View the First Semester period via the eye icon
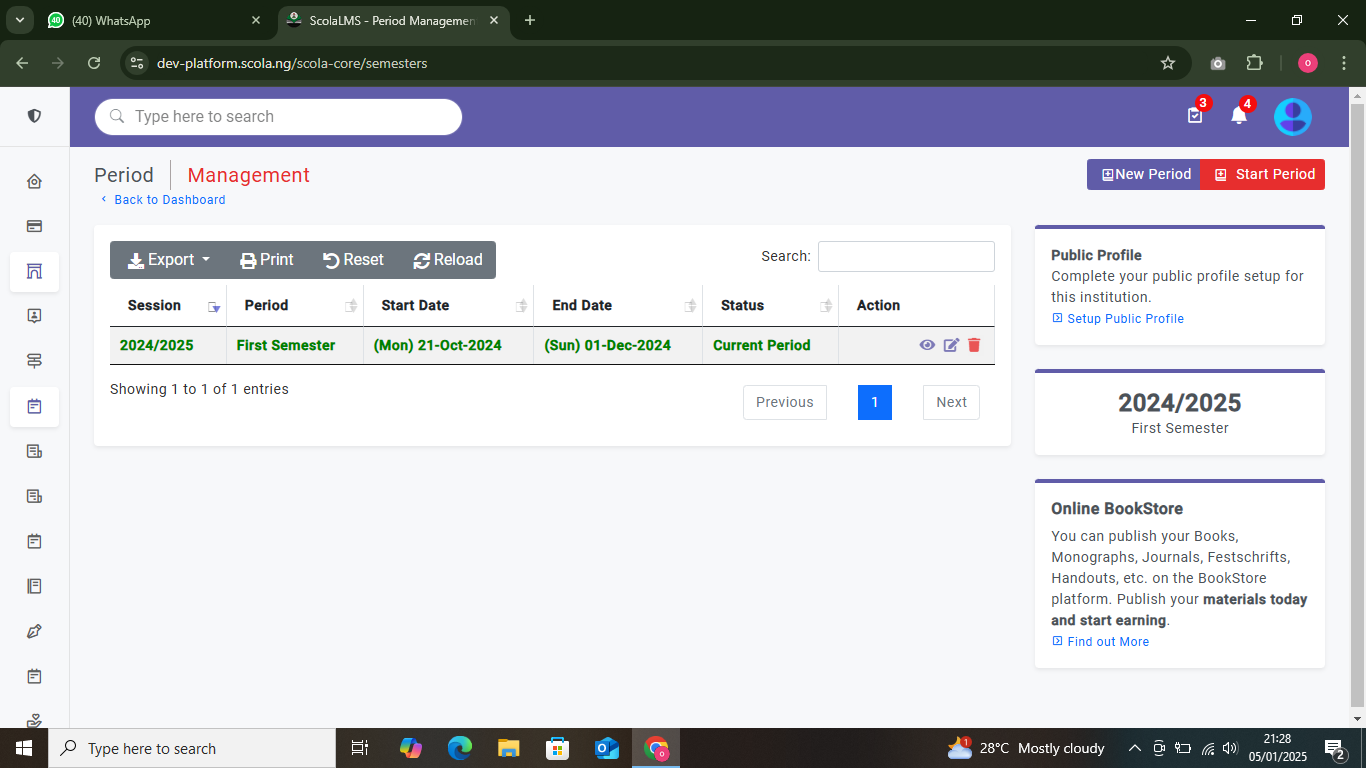This screenshot has width=1366, height=768. click(927, 345)
